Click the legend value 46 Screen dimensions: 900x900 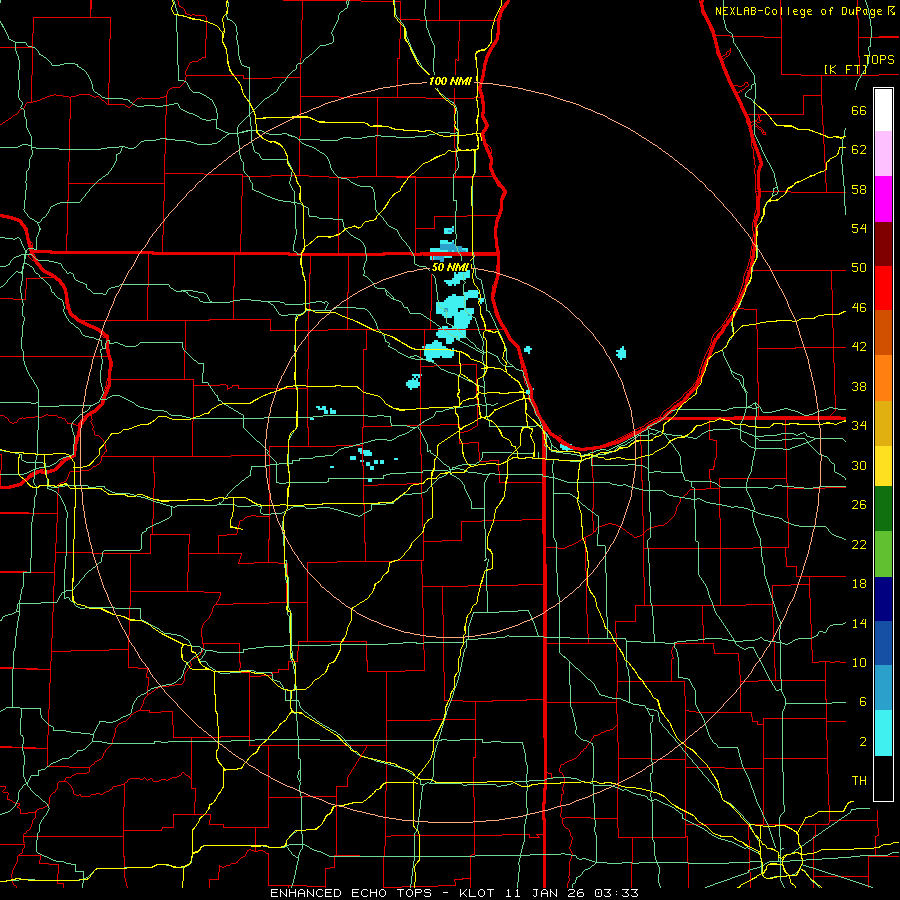[x=859, y=308]
